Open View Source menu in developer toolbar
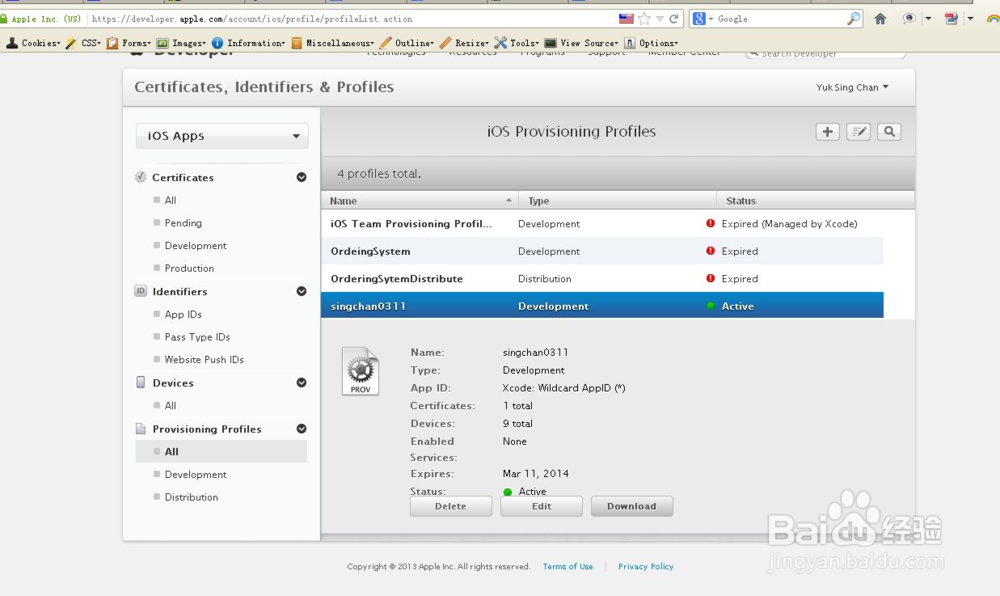This screenshot has height=596, width=1000. [x=581, y=43]
